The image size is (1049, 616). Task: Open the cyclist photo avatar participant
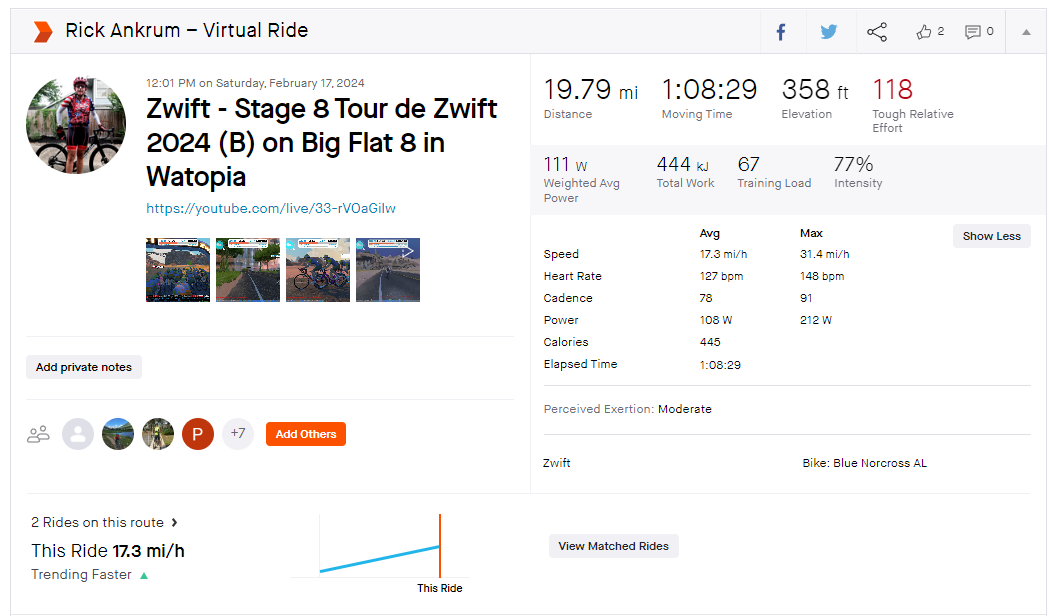[158, 434]
